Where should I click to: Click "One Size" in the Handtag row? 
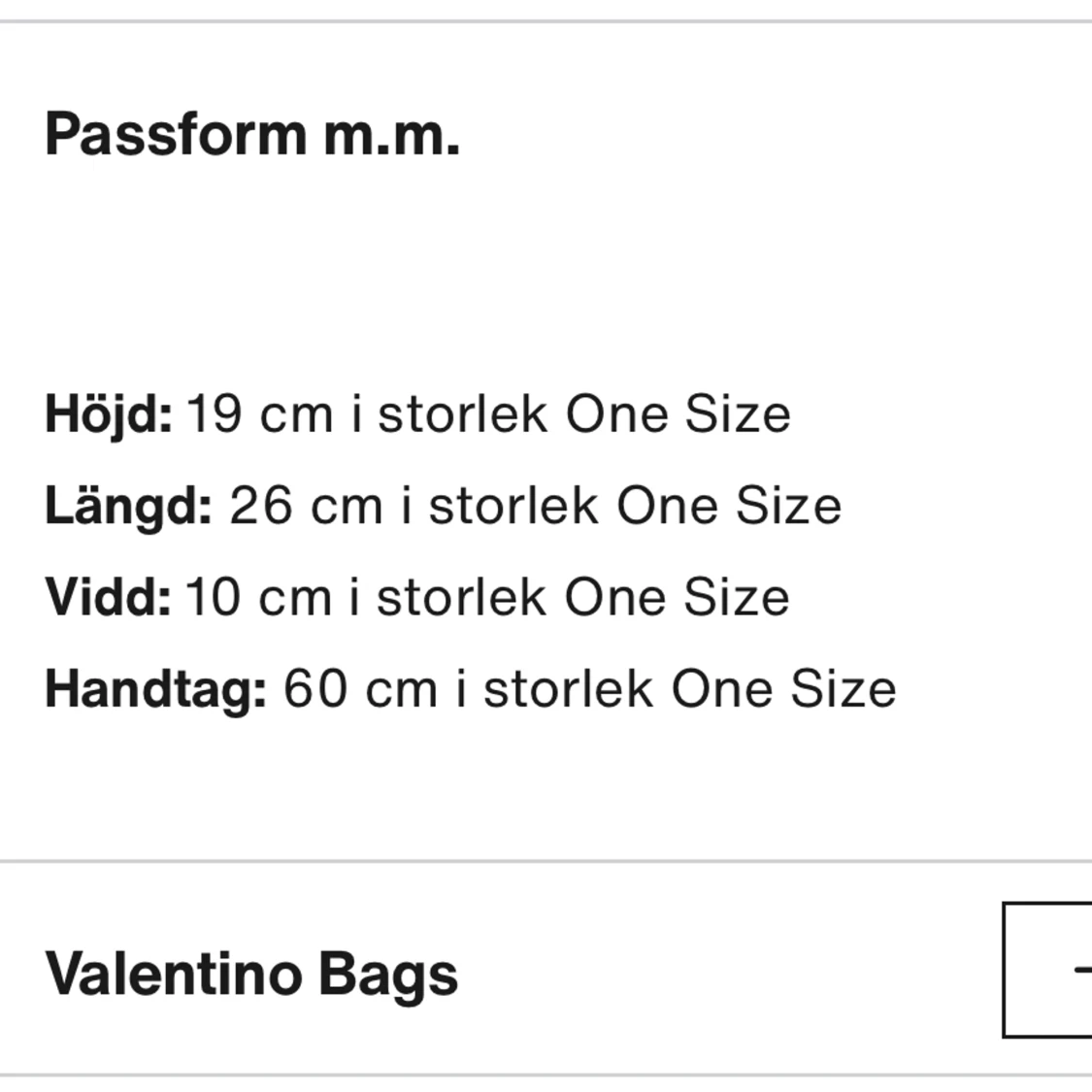(x=783, y=689)
